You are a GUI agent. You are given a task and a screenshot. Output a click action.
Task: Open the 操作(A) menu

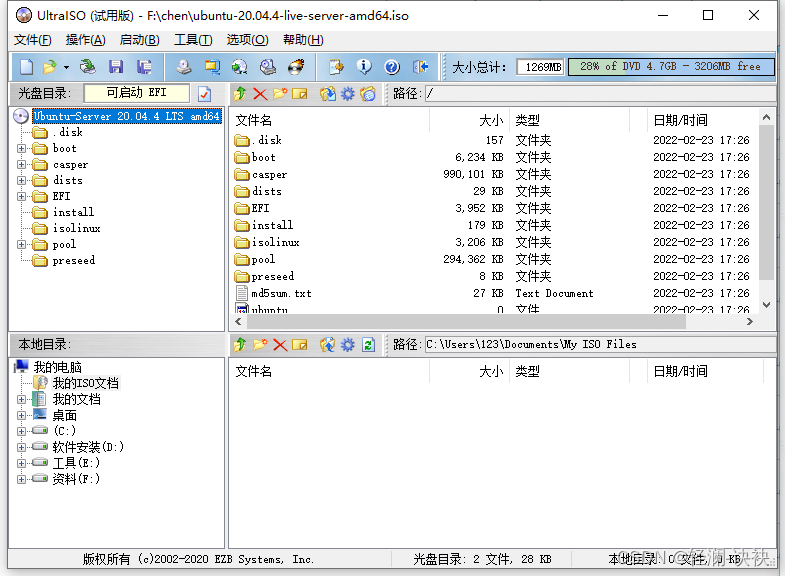pyautogui.click(x=86, y=40)
